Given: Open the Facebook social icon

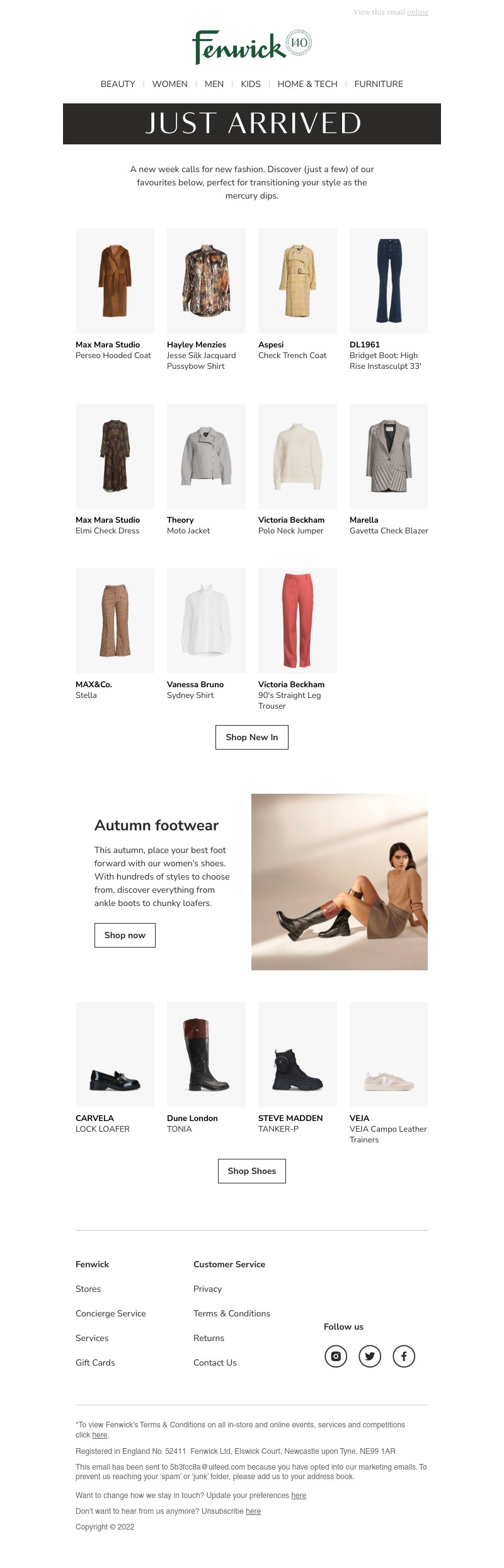Looking at the screenshot, I should tap(404, 1356).
